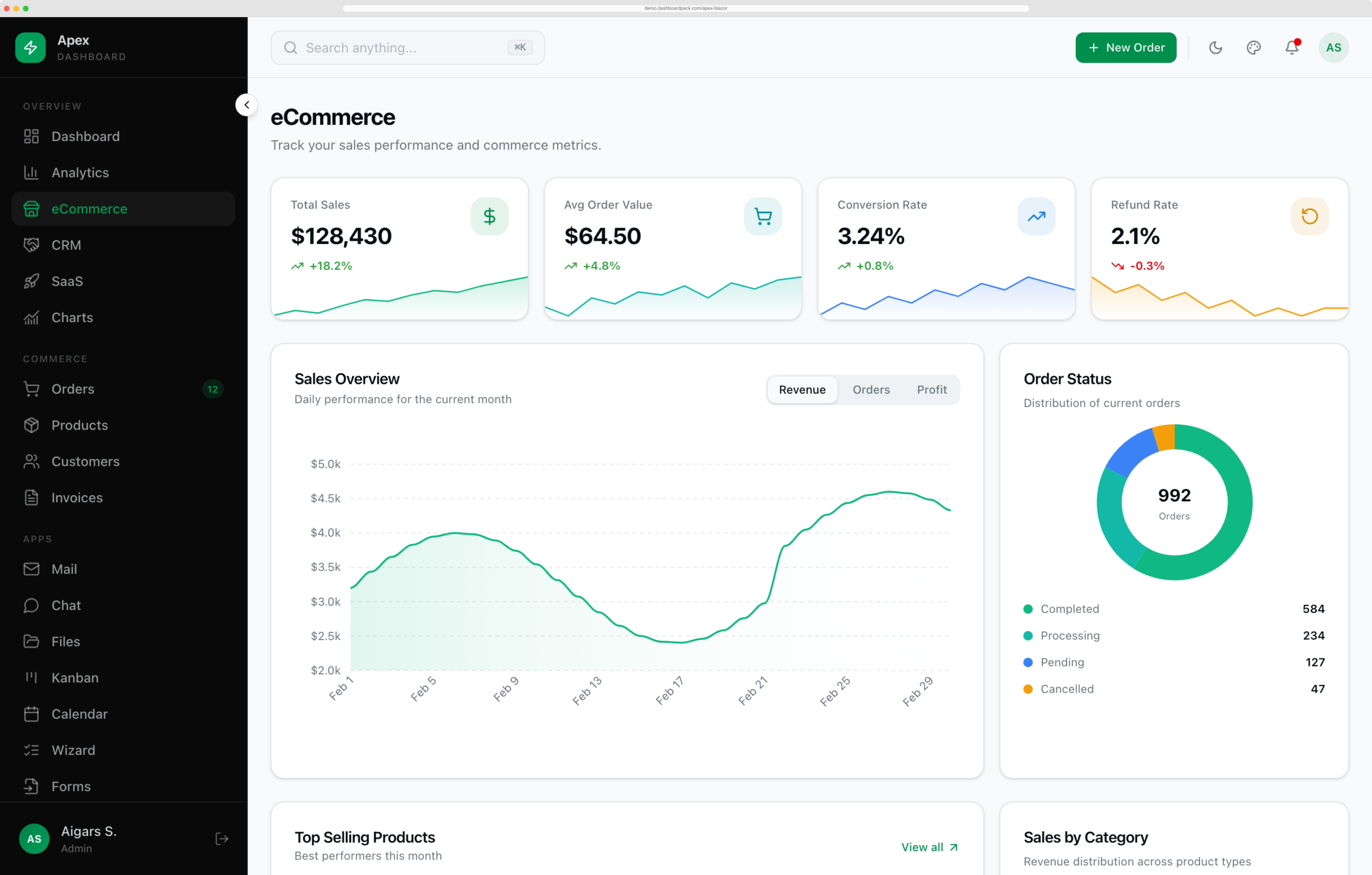Open Charts in sidebar
The width and height of the screenshot is (1372, 875).
coord(123,317)
